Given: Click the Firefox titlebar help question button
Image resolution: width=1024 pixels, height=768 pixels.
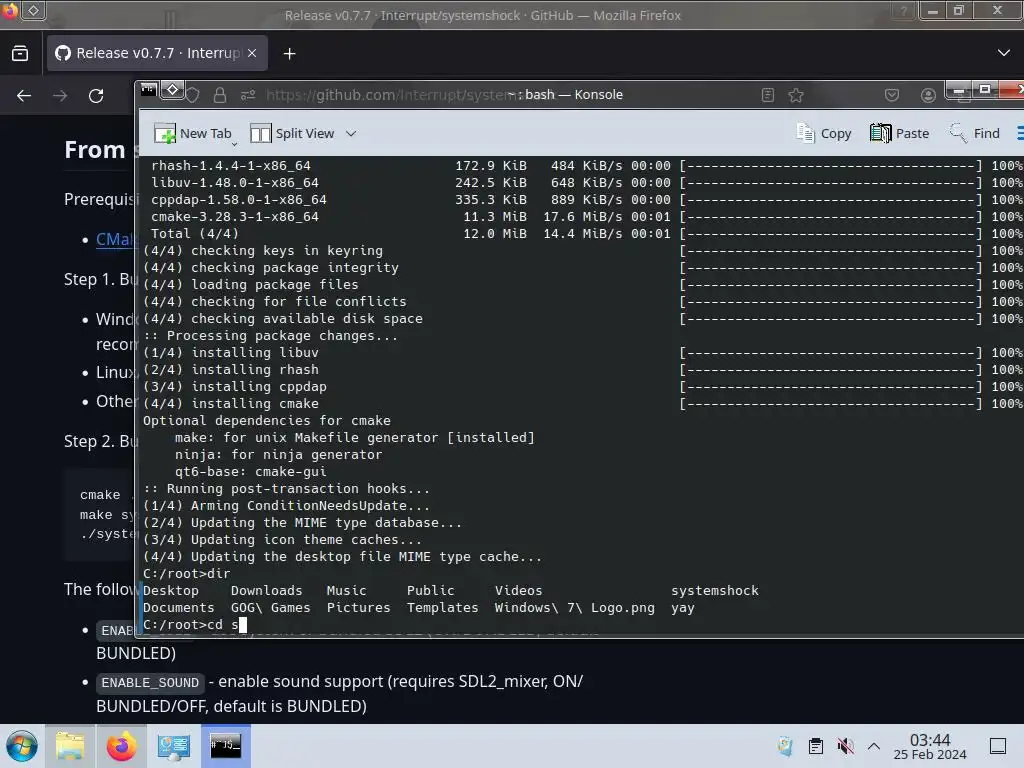Looking at the screenshot, I should 904,11.
